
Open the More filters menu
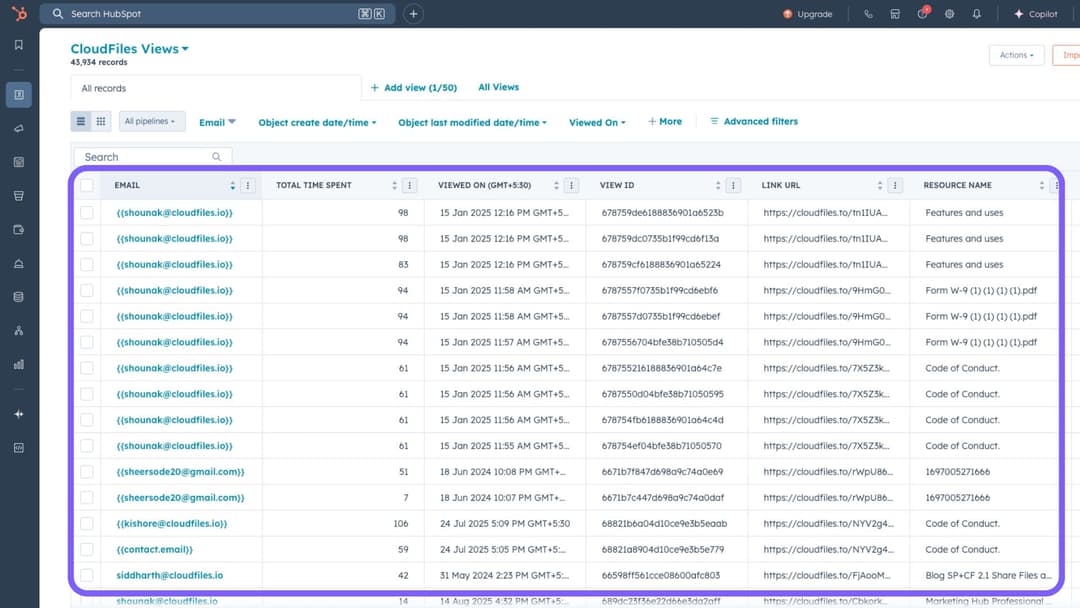pos(664,121)
